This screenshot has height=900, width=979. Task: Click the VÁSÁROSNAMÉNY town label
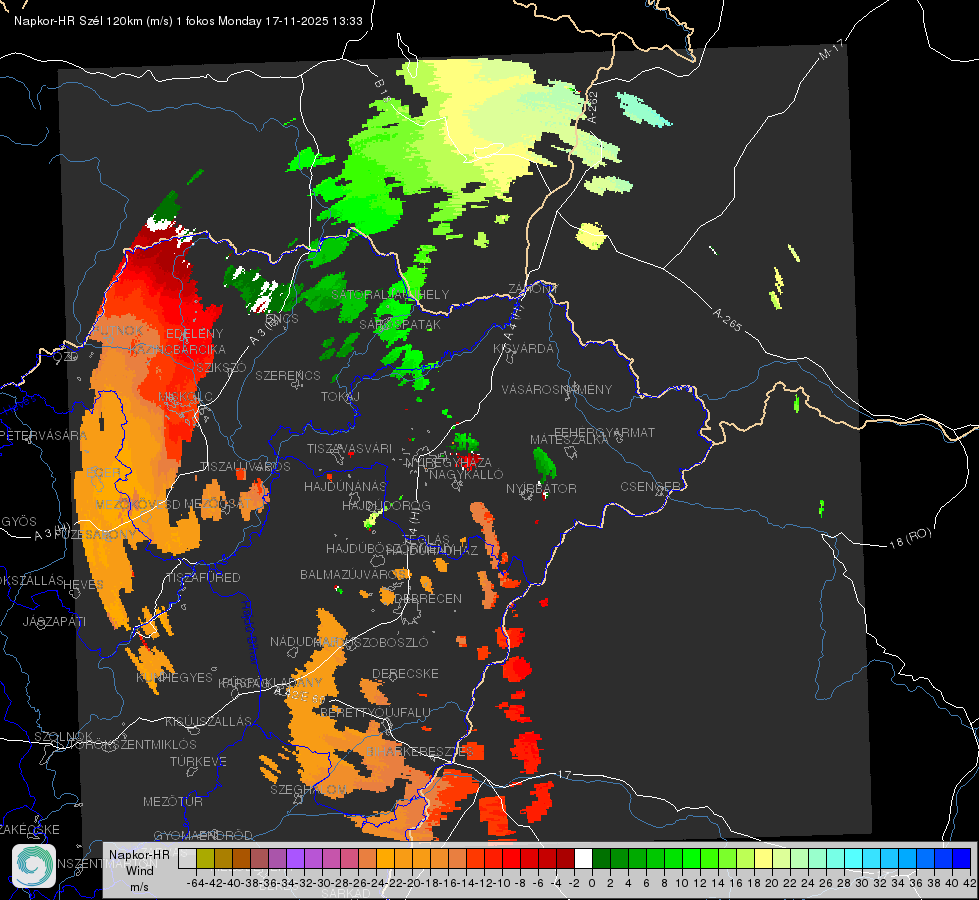point(557,389)
